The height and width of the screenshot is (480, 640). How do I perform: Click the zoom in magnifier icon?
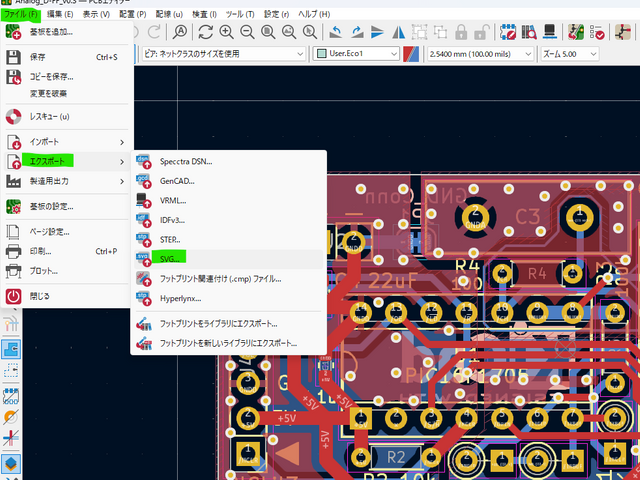click(226, 31)
